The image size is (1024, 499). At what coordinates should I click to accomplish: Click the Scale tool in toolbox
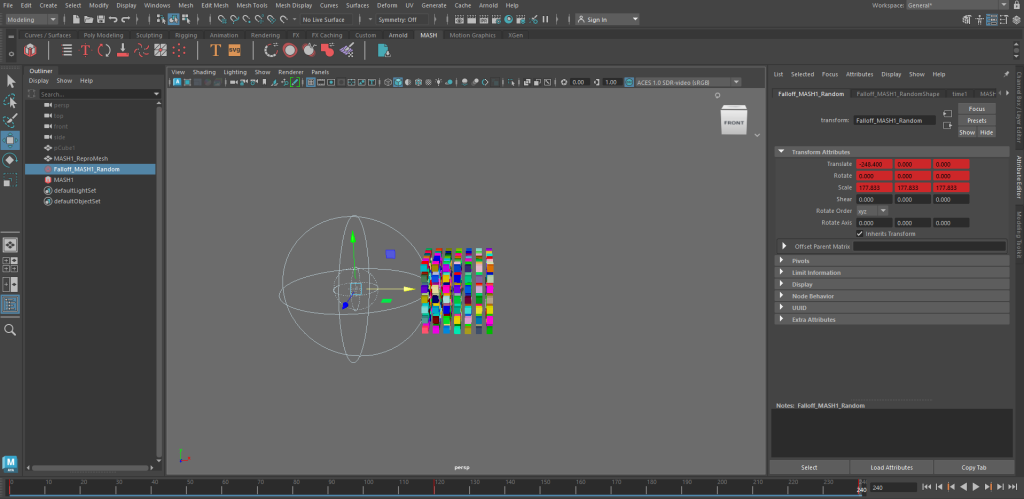[x=10, y=181]
